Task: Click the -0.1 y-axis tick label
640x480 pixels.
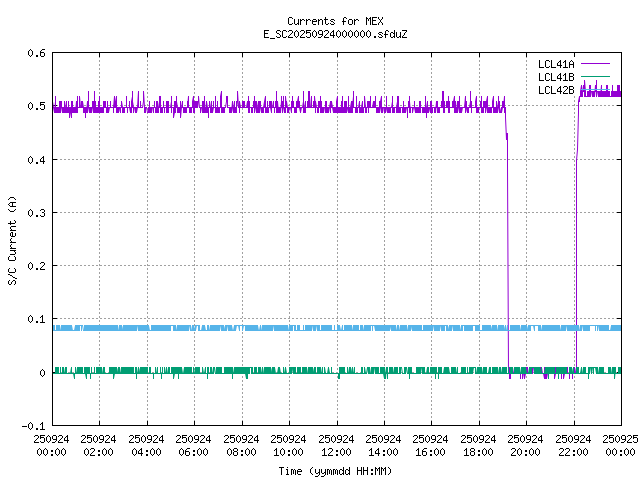Action: [31, 426]
